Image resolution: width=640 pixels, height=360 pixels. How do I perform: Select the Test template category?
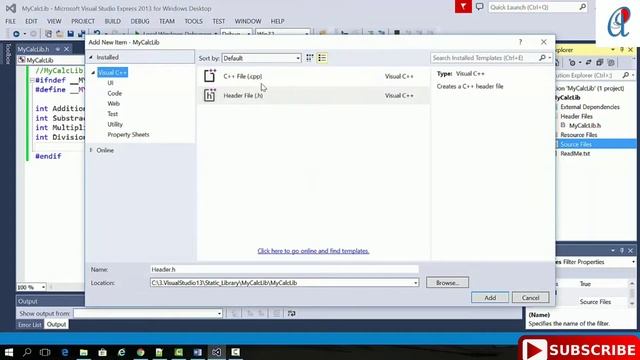pyautogui.click(x=113, y=114)
